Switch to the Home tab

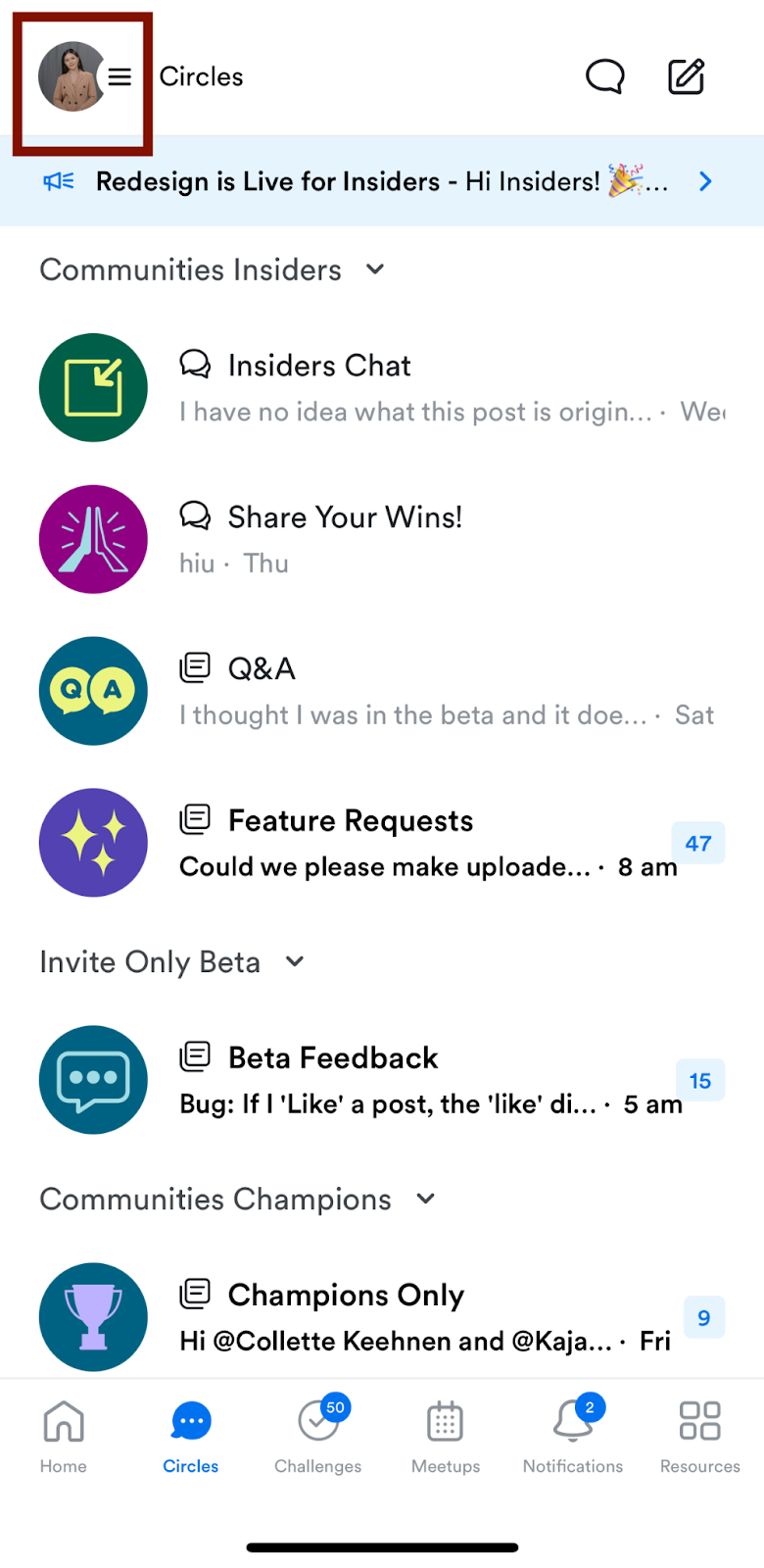pos(64,1436)
